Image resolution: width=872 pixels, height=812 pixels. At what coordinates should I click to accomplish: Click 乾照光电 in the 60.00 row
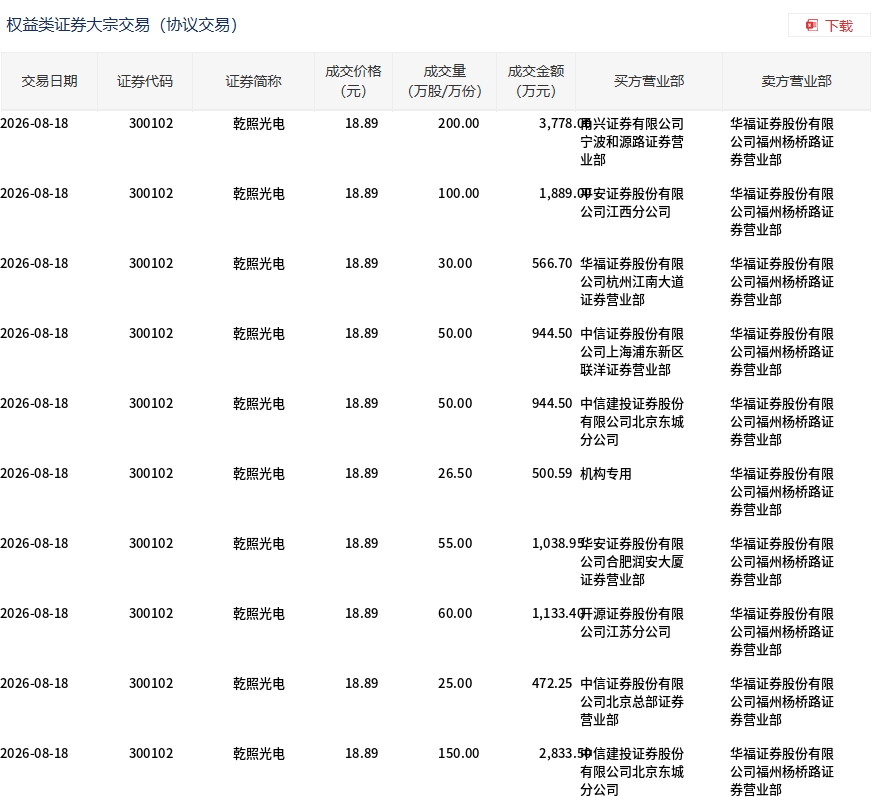(259, 614)
